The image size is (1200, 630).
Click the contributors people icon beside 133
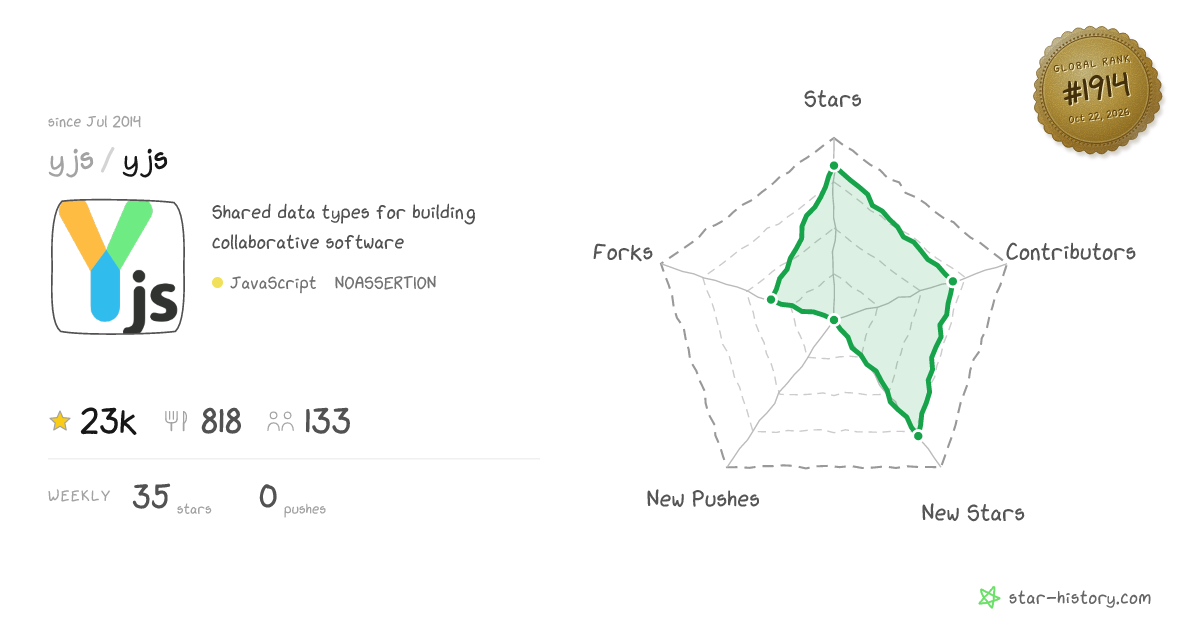[280, 422]
